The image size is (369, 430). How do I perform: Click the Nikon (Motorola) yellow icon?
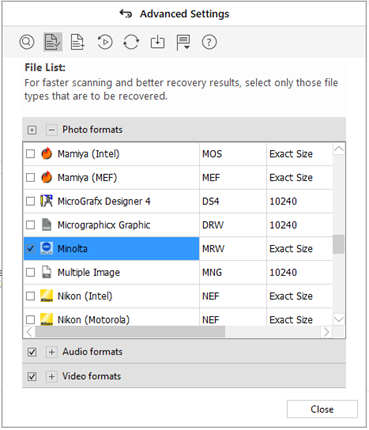tap(47, 319)
